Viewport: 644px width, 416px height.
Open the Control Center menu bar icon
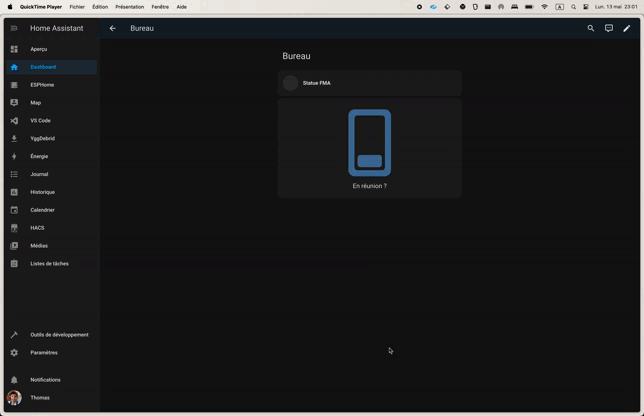pos(586,7)
